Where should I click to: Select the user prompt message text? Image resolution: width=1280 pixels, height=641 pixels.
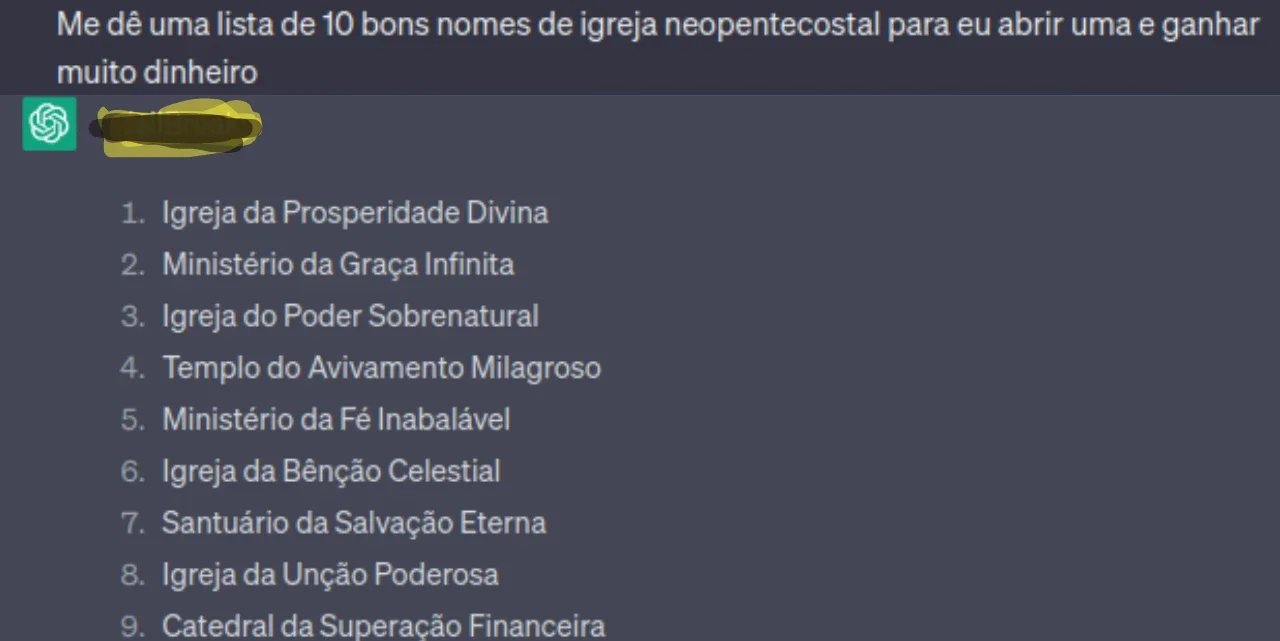tap(657, 47)
